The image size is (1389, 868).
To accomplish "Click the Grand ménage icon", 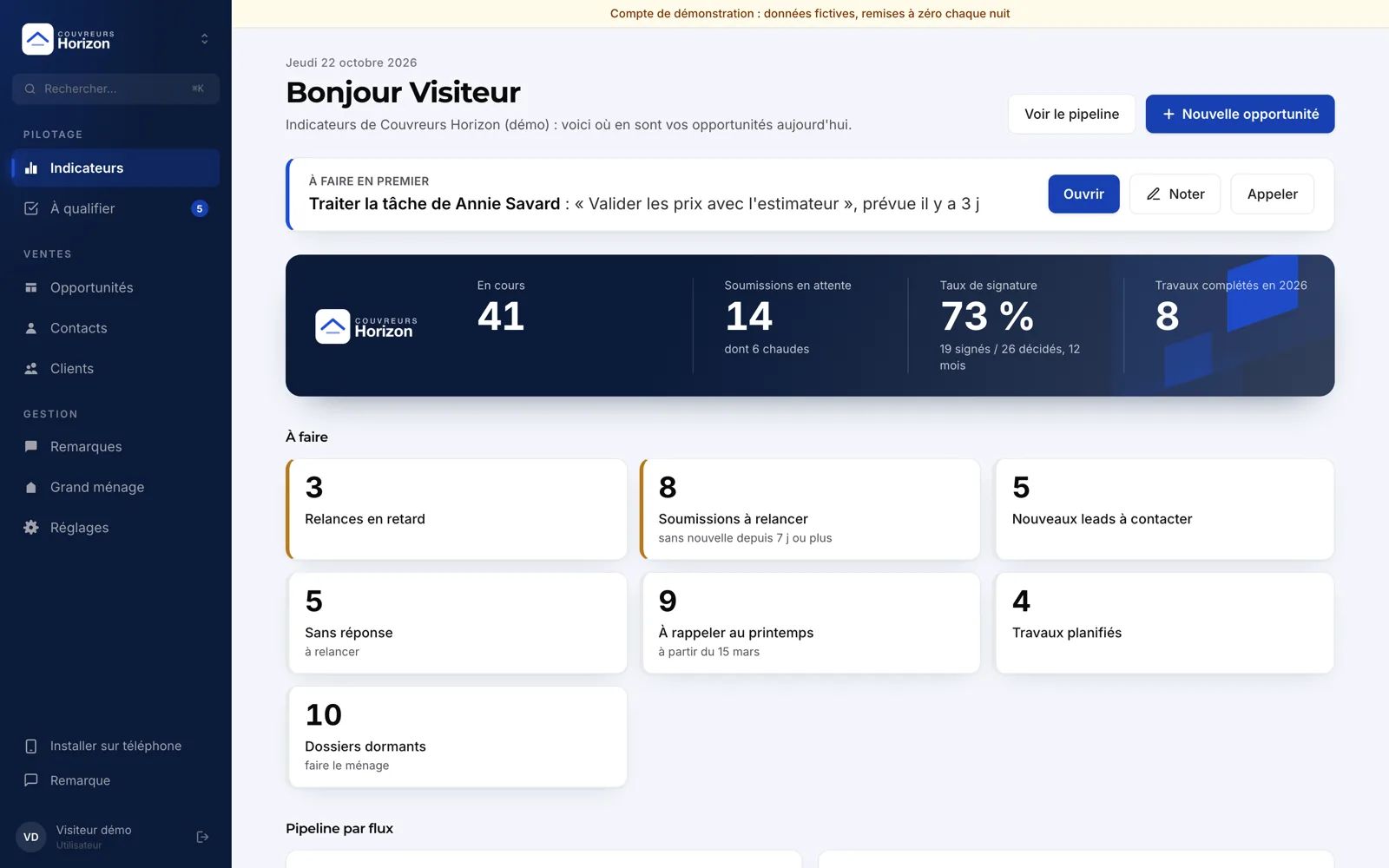I will coord(31,488).
